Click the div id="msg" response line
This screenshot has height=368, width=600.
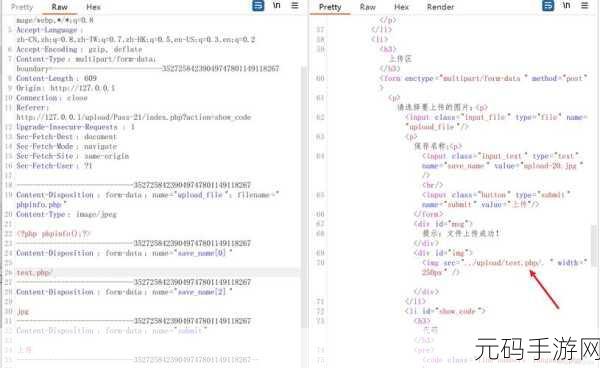443,224
